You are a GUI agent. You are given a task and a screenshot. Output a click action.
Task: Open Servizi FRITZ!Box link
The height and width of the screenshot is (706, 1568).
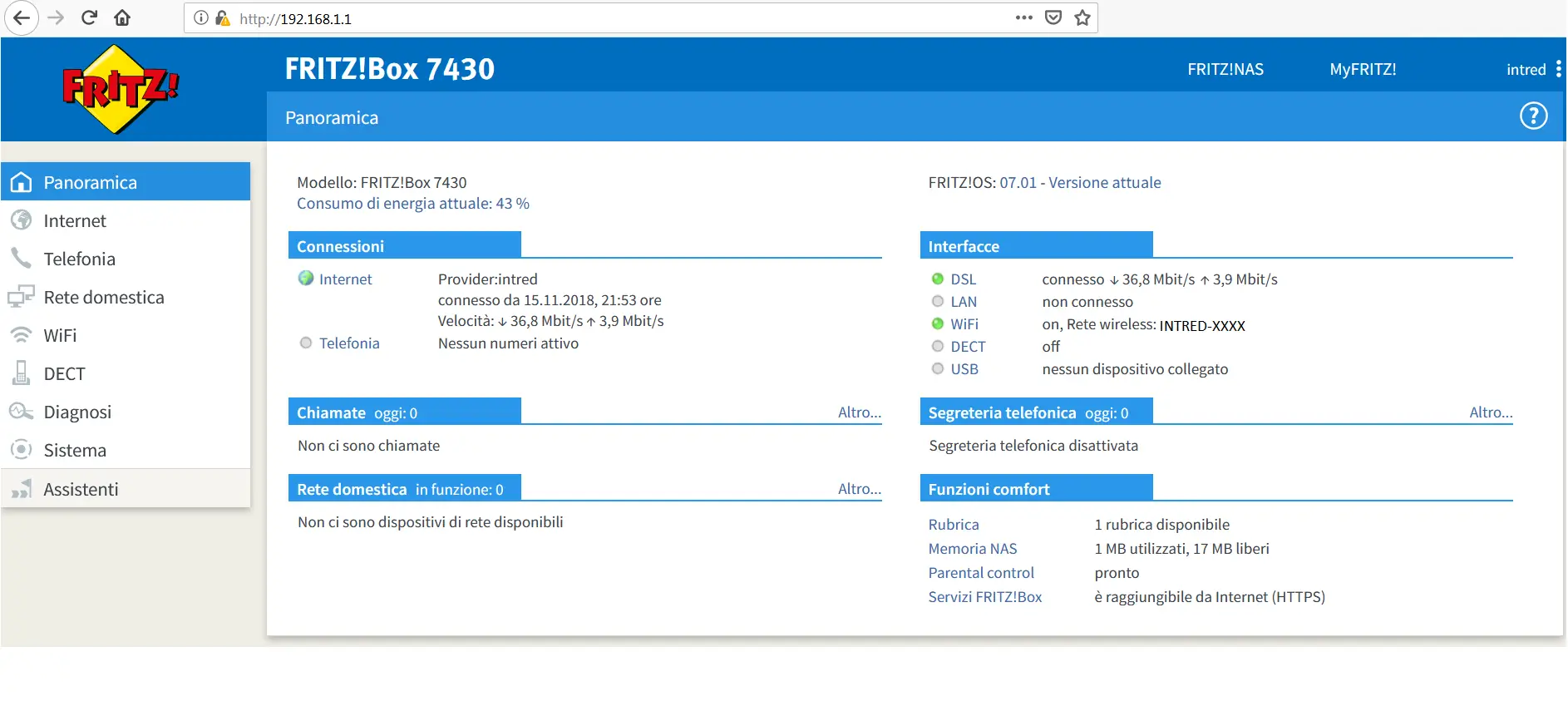coord(985,597)
